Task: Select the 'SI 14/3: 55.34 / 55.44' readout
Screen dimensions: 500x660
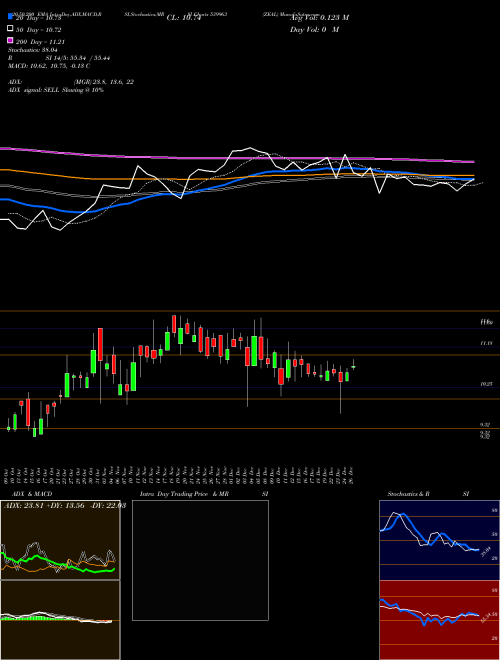Action: (78, 58)
